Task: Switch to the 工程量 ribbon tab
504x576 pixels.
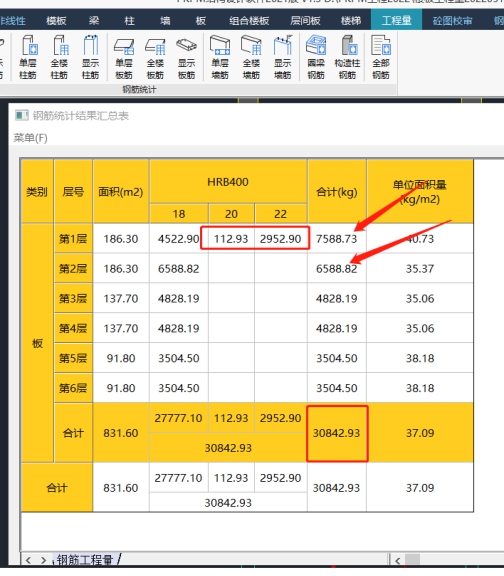Action: point(396,21)
